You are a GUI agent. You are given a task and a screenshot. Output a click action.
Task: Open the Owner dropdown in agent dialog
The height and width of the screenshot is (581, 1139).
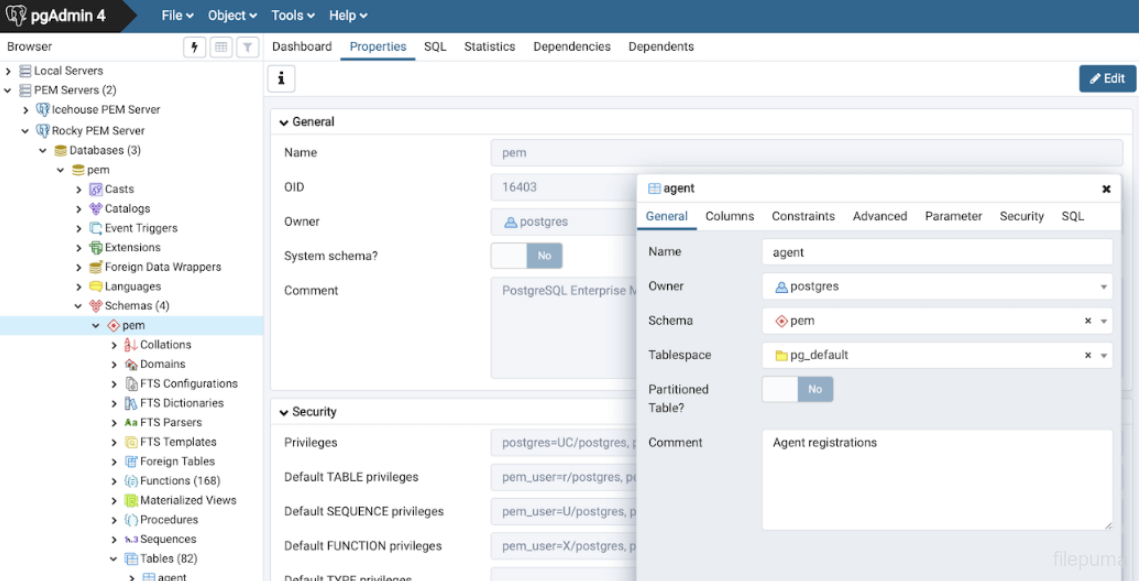click(x=1104, y=287)
